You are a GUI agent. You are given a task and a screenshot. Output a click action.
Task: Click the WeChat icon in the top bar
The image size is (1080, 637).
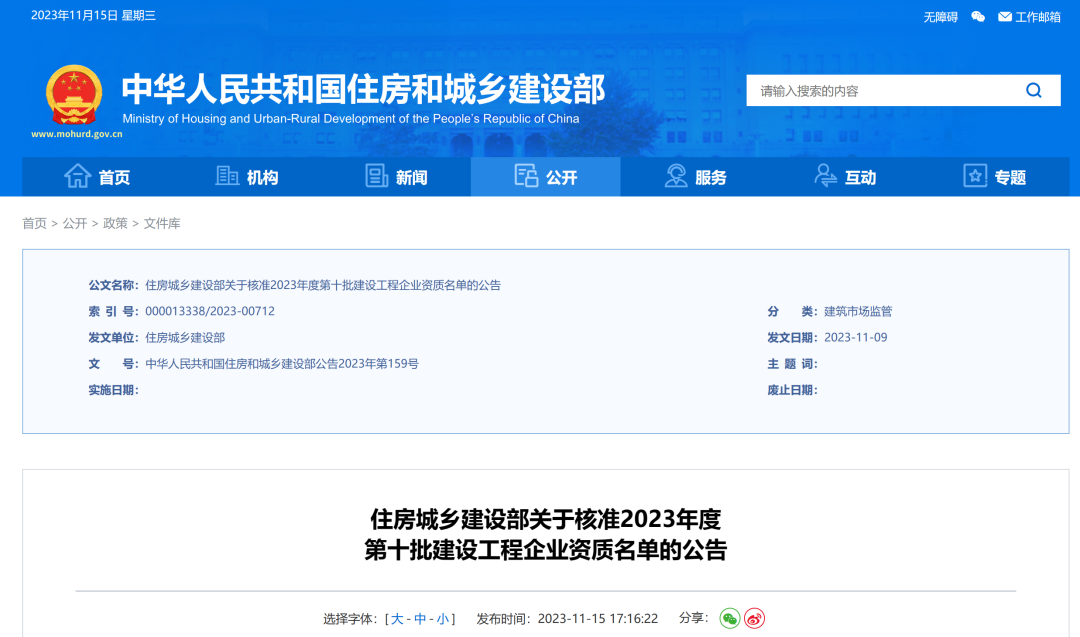pos(978,16)
